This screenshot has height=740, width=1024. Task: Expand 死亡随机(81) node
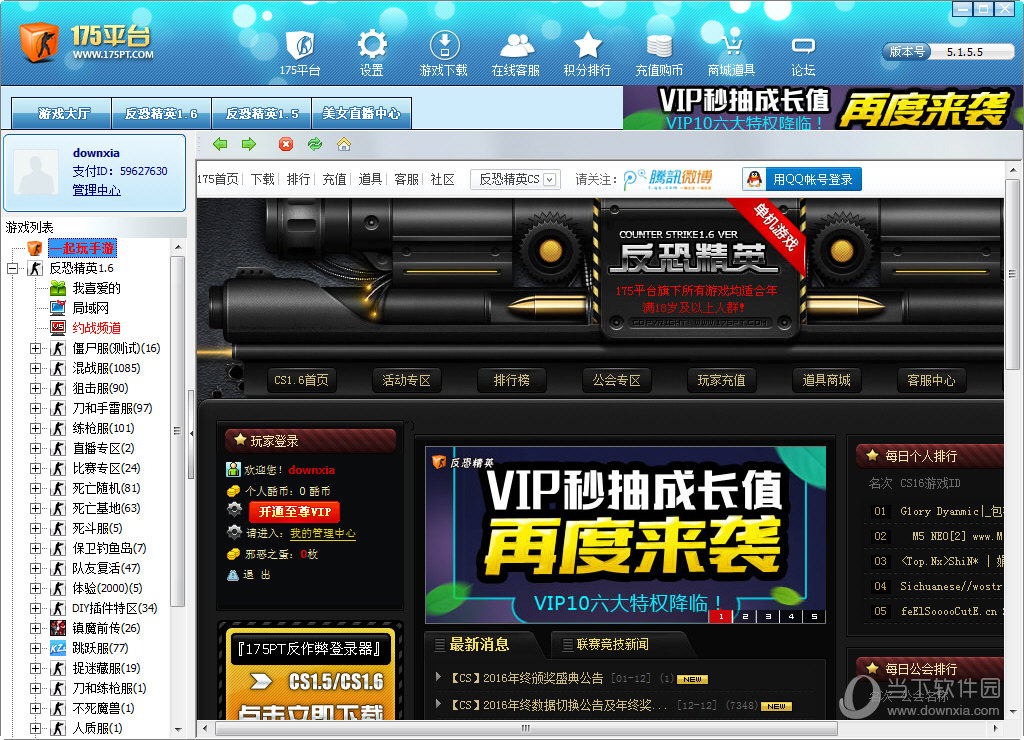(35, 489)
